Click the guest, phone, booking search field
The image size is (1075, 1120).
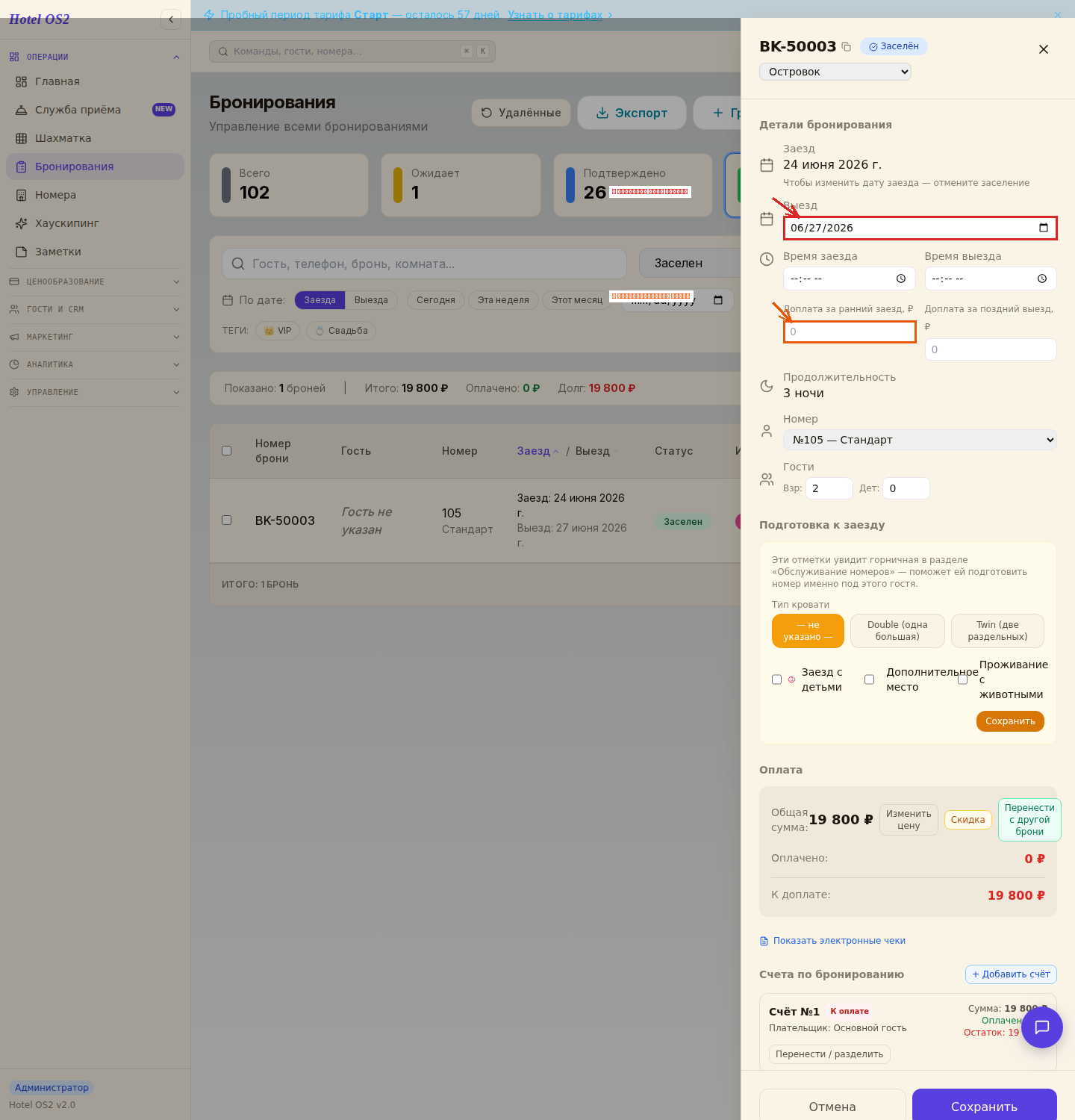(x=424, y=264)
